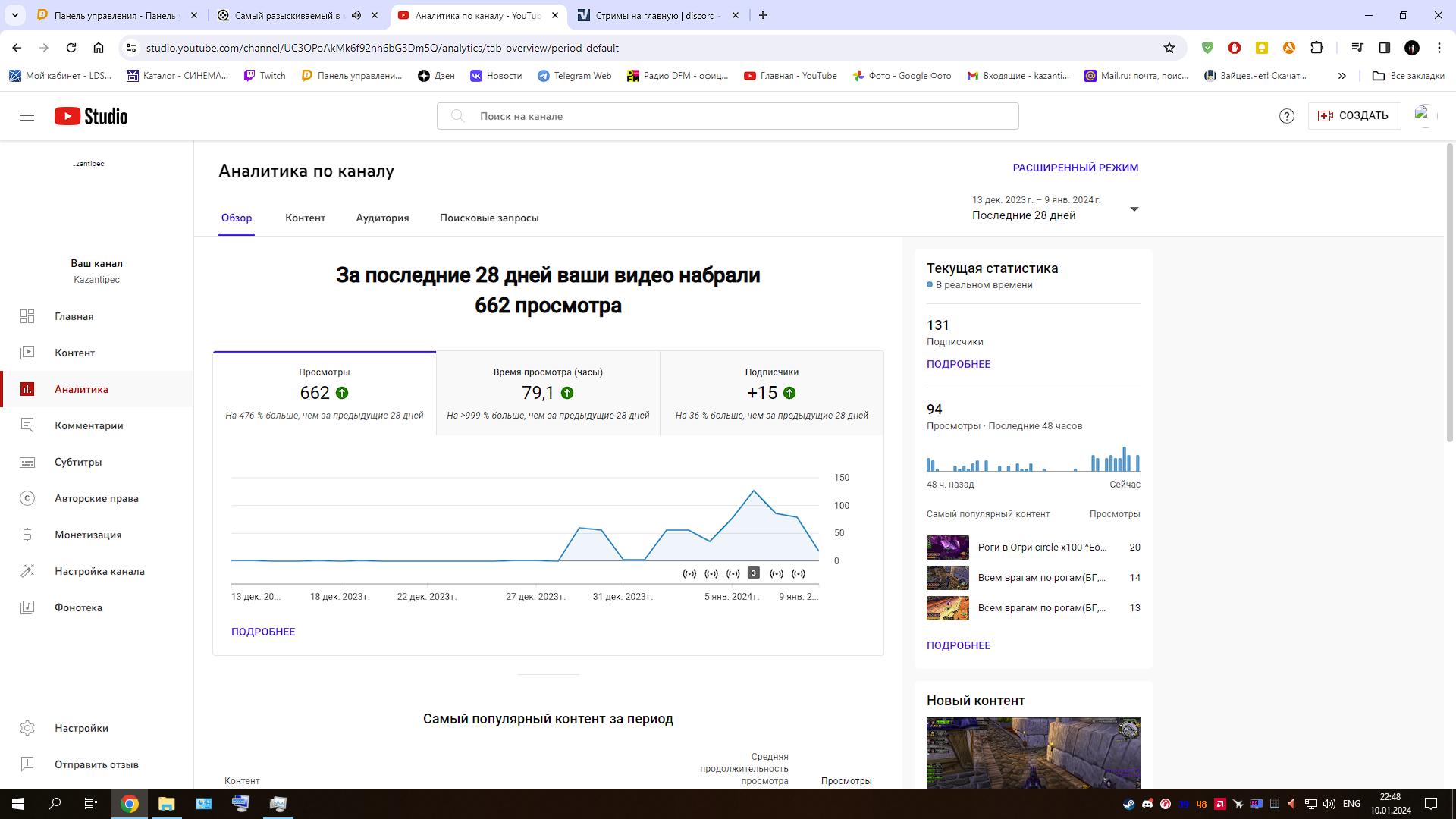The height and width of the screenshot is (819, 1456).
Task: Click ПОДРОБНЕЕ under subscriber count
Action: tap(959, 364)
